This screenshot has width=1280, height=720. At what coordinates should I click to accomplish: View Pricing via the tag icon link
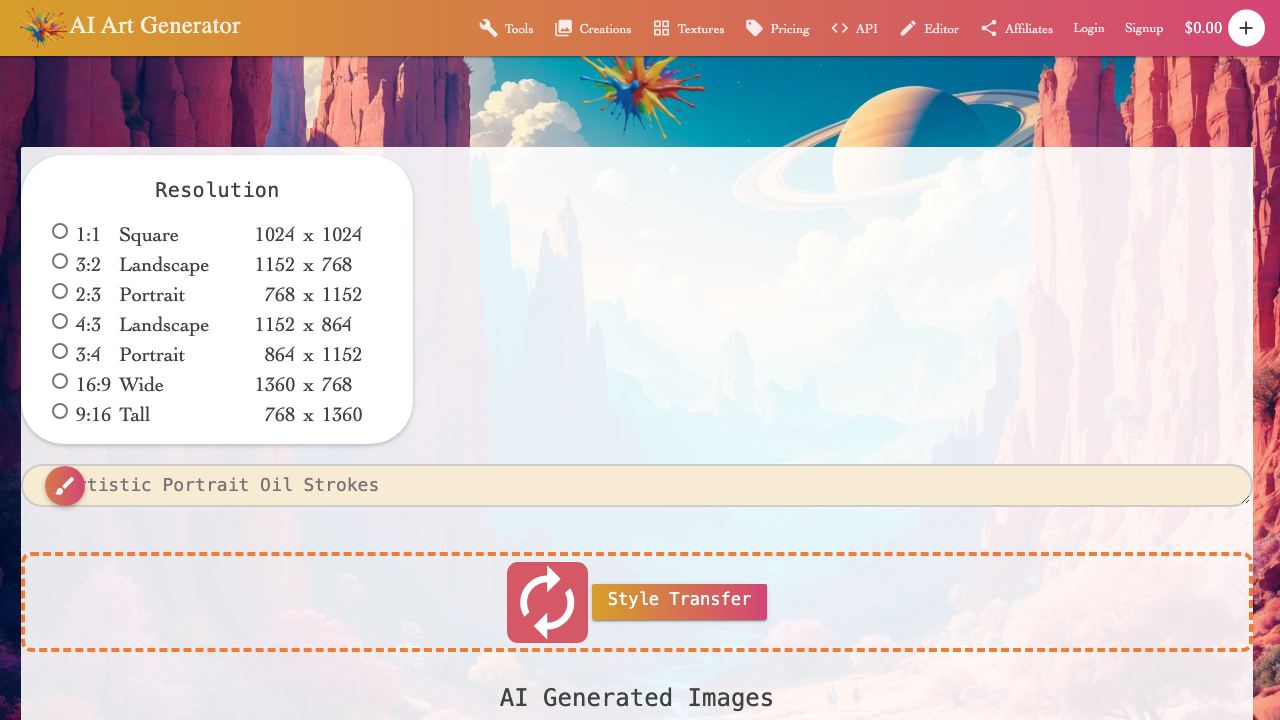(777, 28)
